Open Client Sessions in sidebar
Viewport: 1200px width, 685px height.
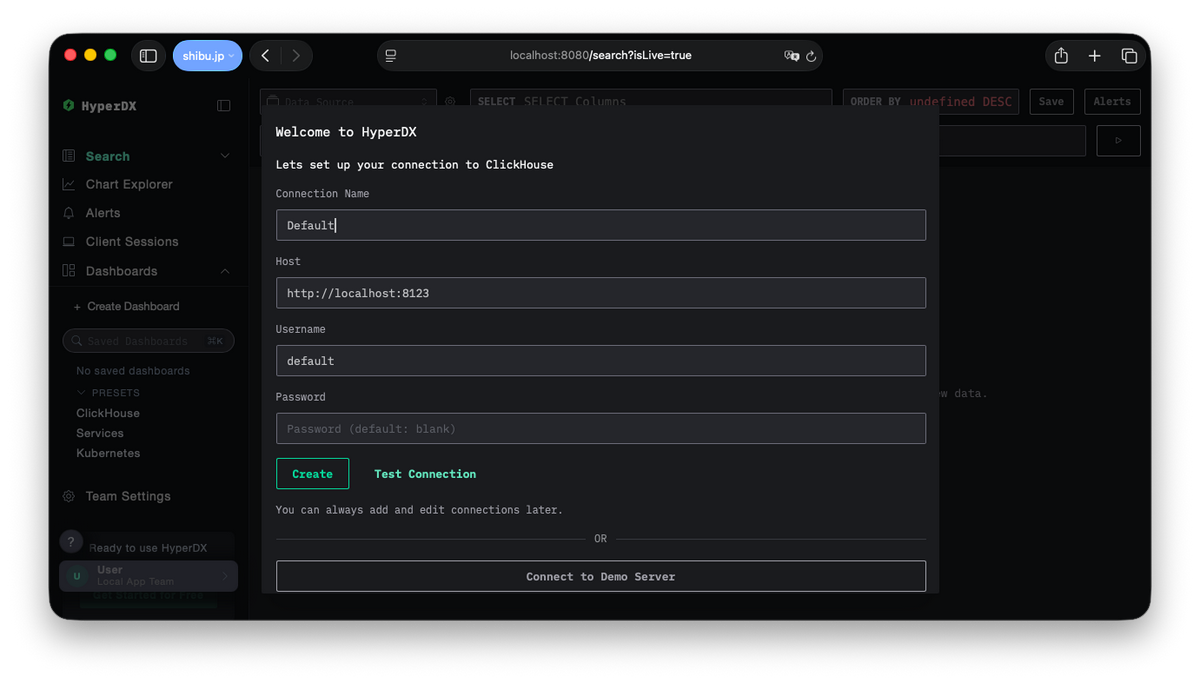132,242
